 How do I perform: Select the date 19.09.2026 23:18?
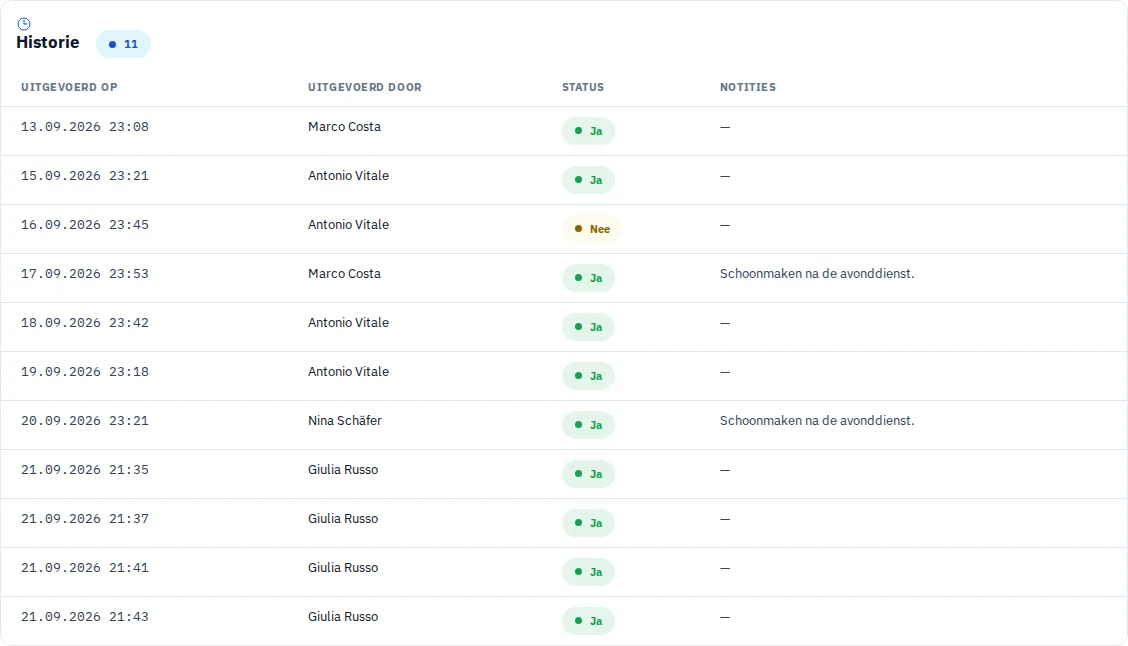tap(85, 372)
